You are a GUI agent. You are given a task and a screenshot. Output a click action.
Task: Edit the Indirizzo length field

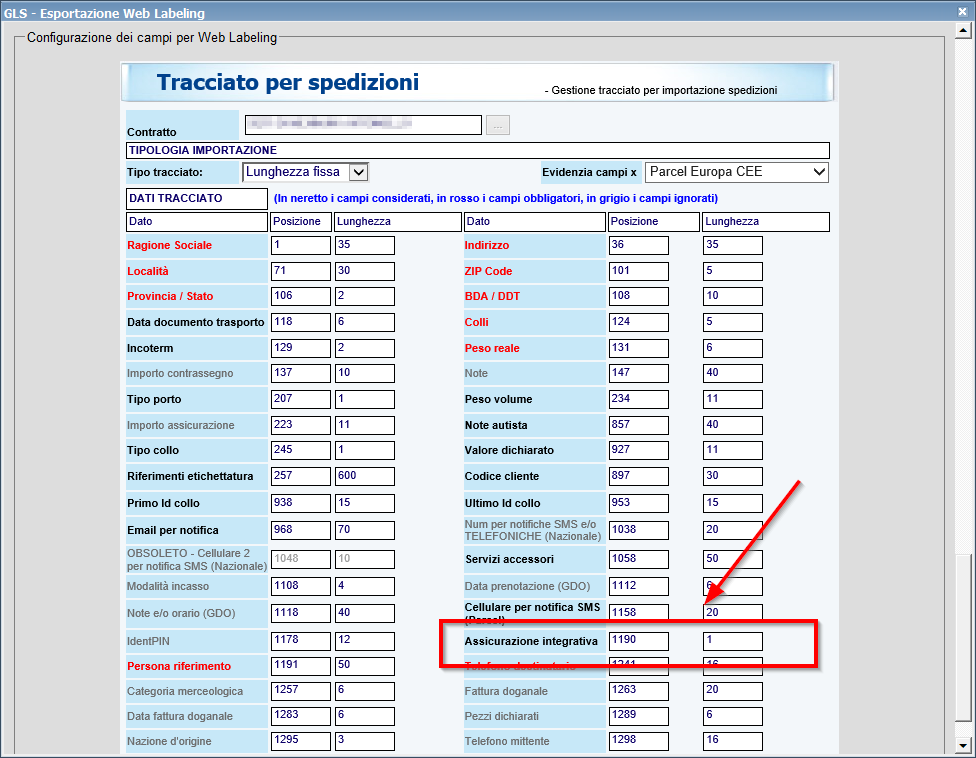coord(733,245)
